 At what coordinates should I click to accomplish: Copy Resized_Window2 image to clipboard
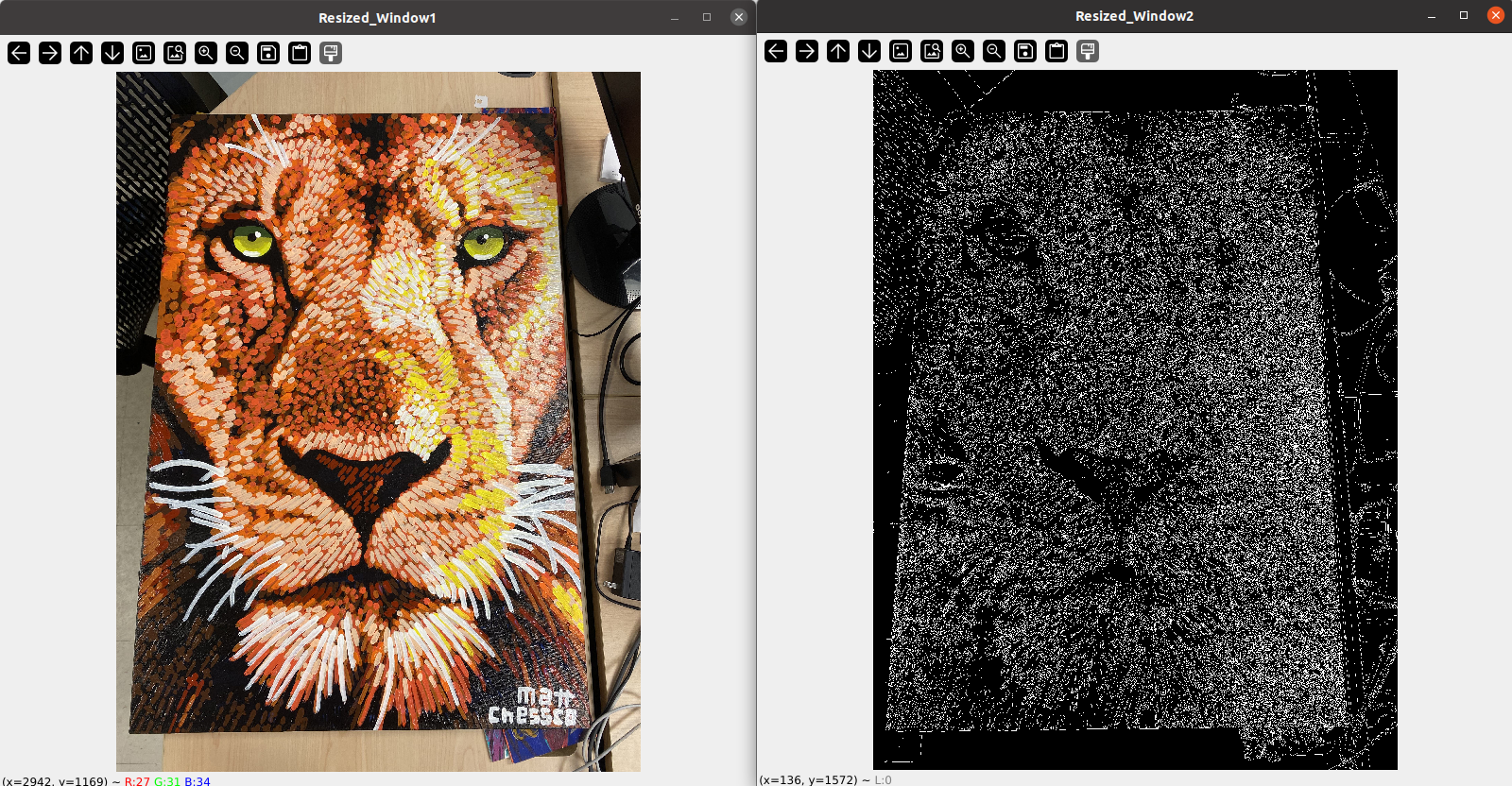tap(1057, 51)
